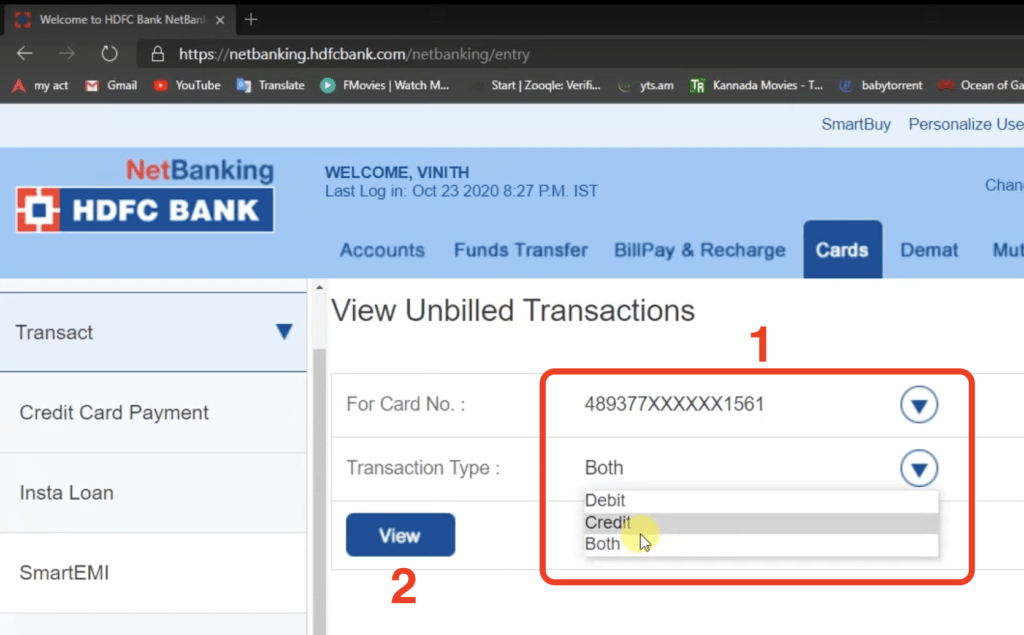
Task: Open the BillPay & Recharge tab
Action: (x=699, y=250)
